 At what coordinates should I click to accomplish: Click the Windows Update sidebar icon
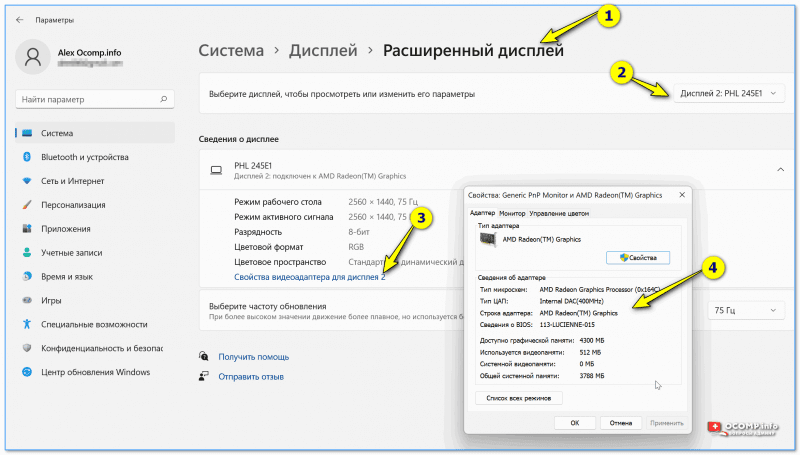coord(27,372)
